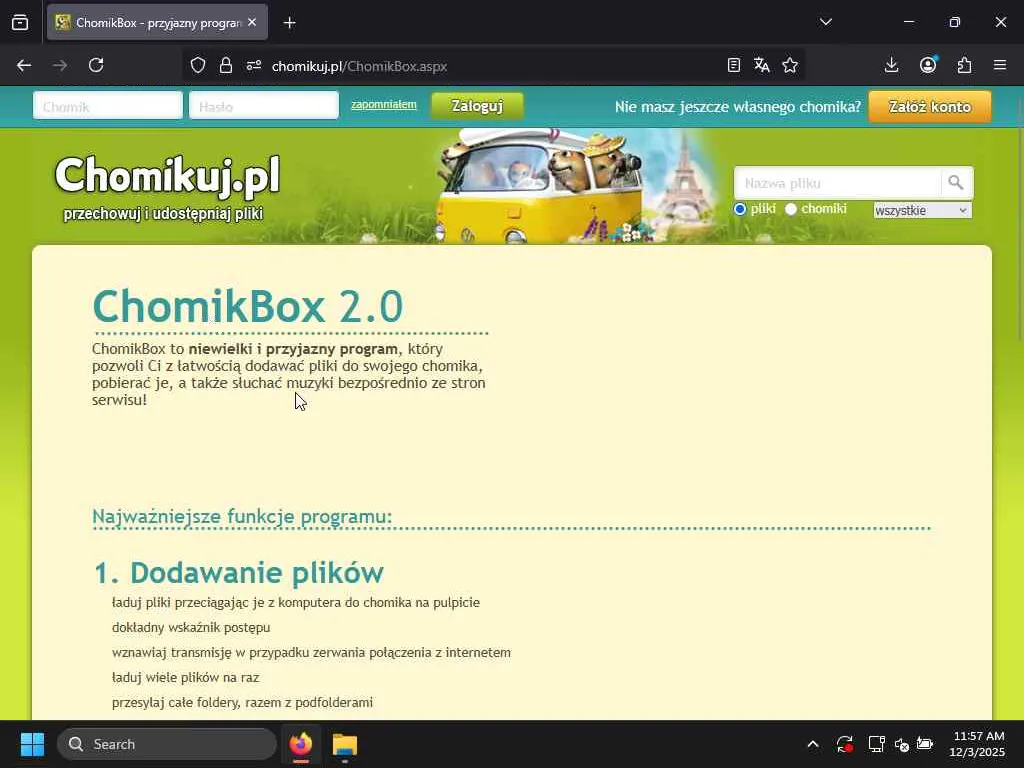1024x768 pixels.
Task: Click the text 'dokładny wskaźnik postępu'
Action: (x=191, y=628)
